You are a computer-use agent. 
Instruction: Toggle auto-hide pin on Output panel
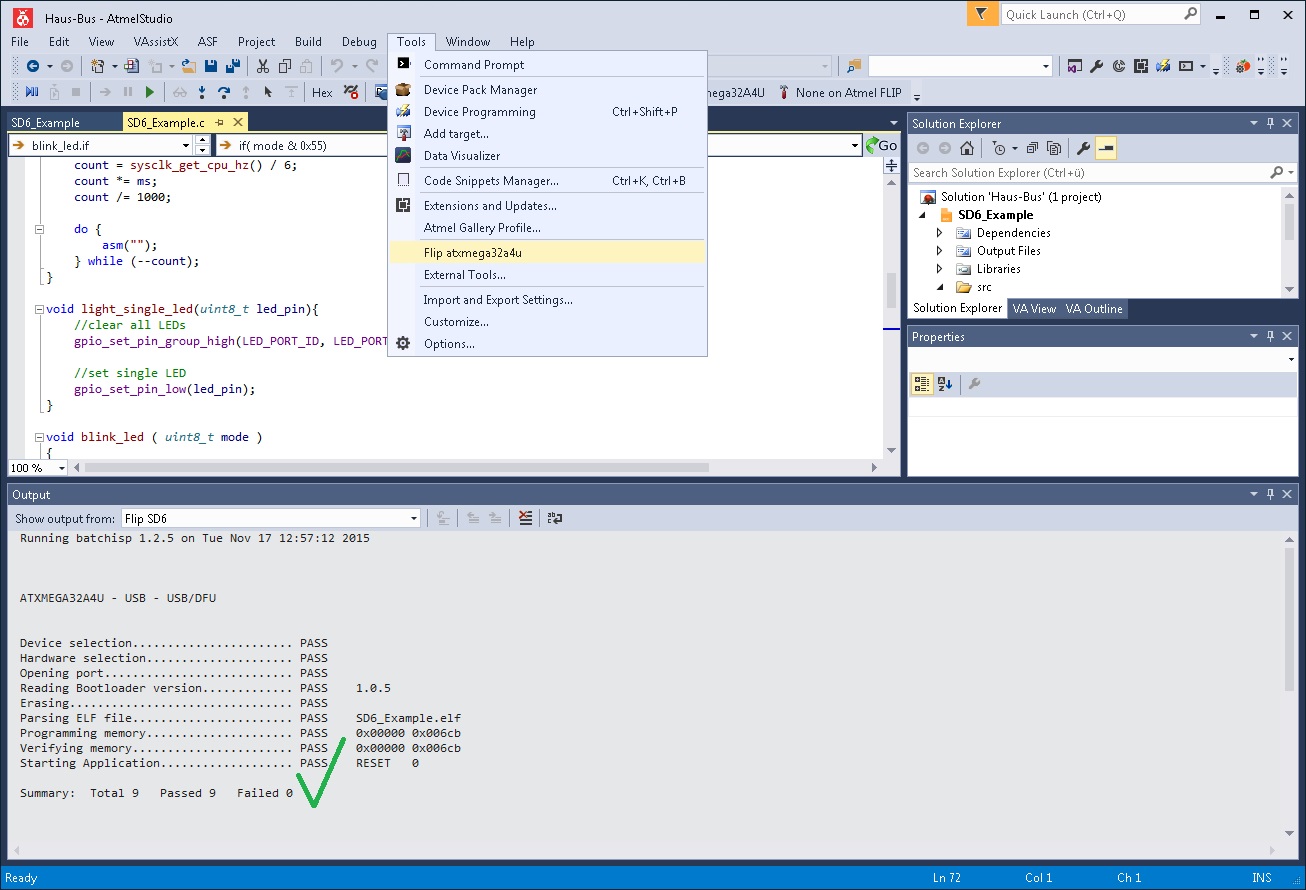click(x=1270, y=494)
